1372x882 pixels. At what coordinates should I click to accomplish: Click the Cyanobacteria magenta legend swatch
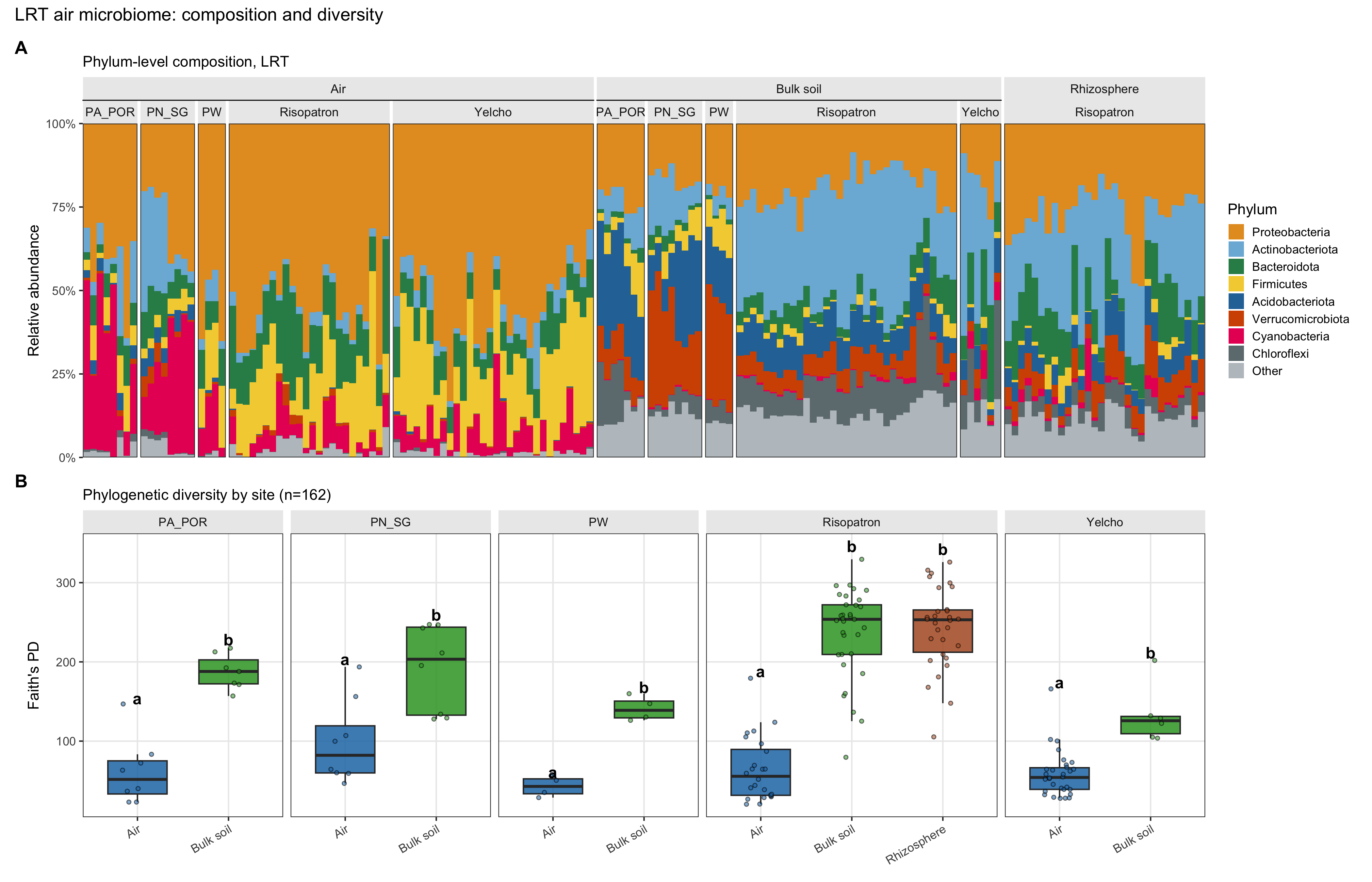click(x=1236, y=336)
